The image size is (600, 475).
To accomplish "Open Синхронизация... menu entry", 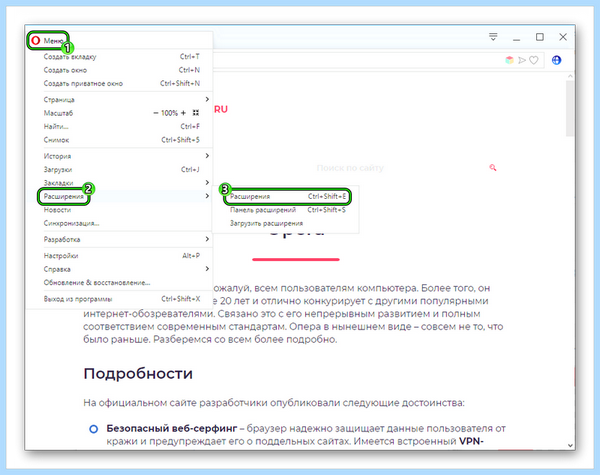I will [121, 223].
